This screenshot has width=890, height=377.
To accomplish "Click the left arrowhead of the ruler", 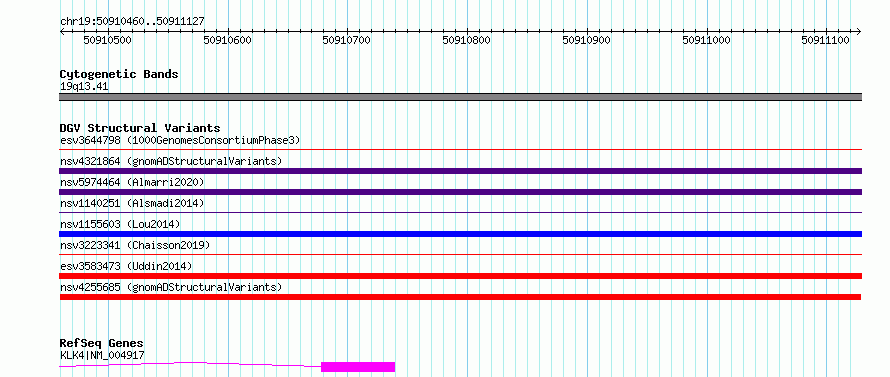I will pos(62,31).
